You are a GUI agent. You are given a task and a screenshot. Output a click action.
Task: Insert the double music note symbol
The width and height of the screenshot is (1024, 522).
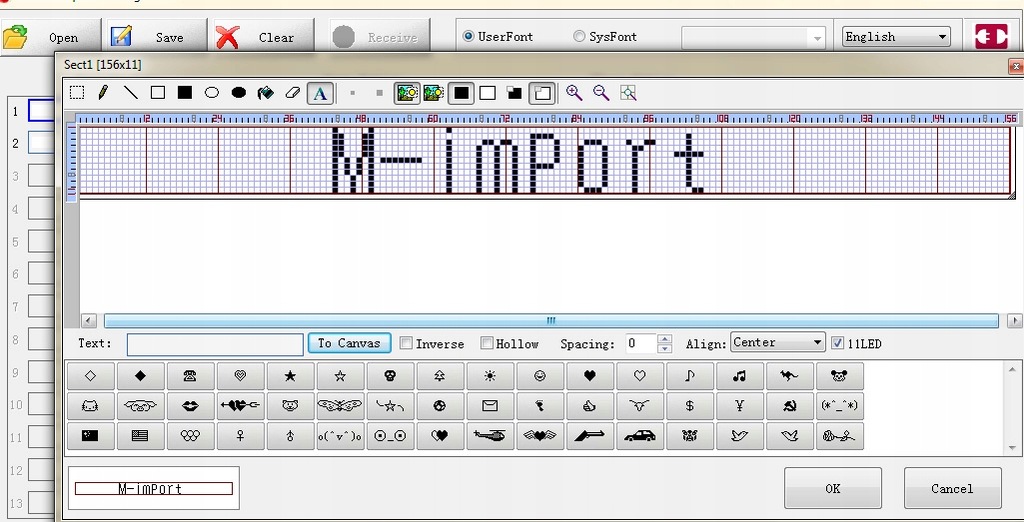point(739,376)
